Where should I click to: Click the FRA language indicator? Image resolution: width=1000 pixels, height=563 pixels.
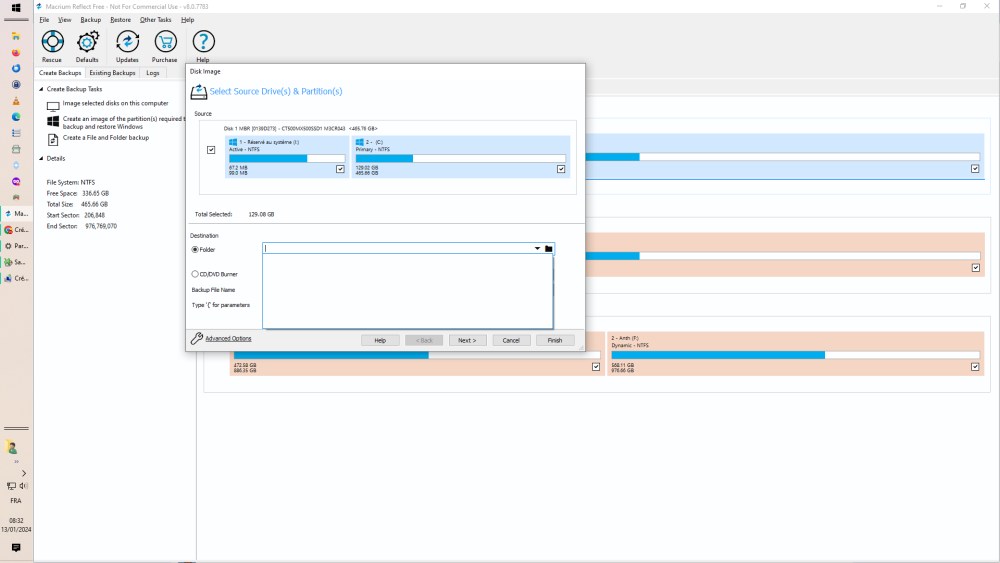16,501
